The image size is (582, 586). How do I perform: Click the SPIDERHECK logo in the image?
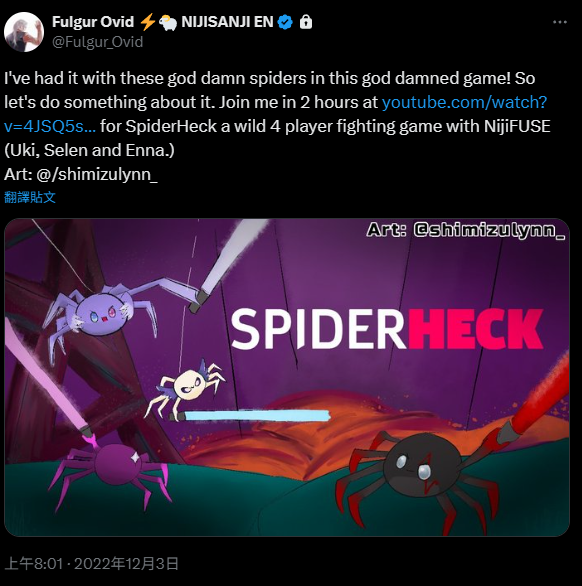pyautogui.click(x=387, y=329)
